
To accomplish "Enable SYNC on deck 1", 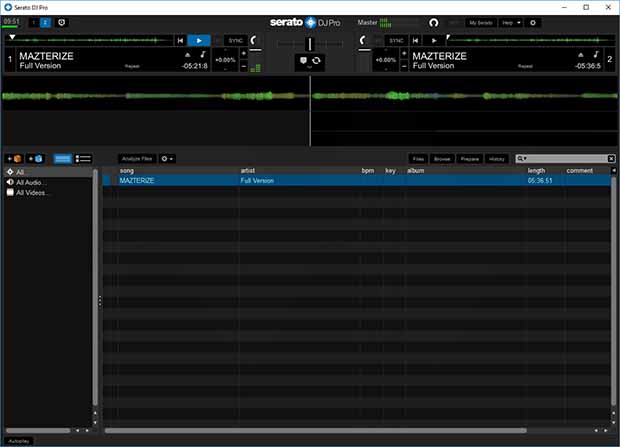I will (x=236, y=40).
